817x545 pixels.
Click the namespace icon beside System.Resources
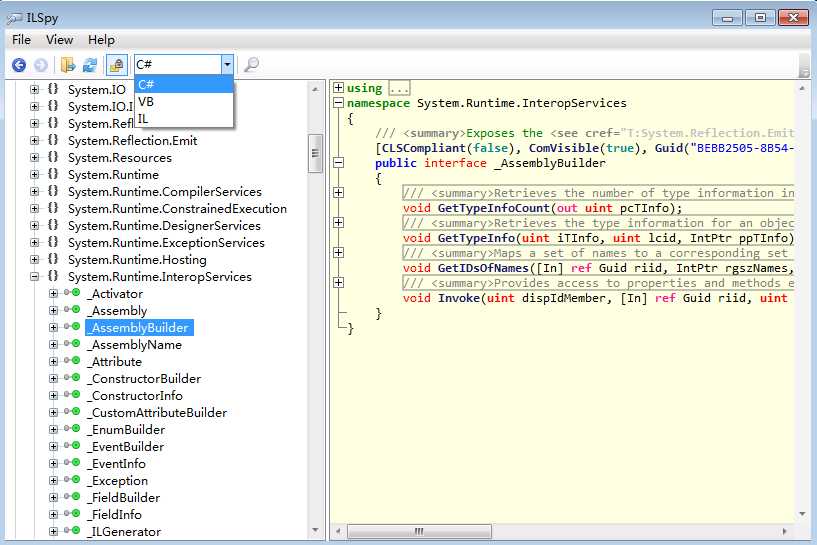pyautogui.click(x=53, y=157)
